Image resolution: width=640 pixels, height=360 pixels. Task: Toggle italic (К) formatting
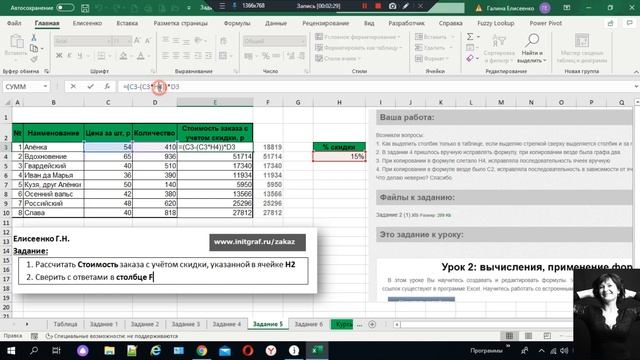[69, 56]
